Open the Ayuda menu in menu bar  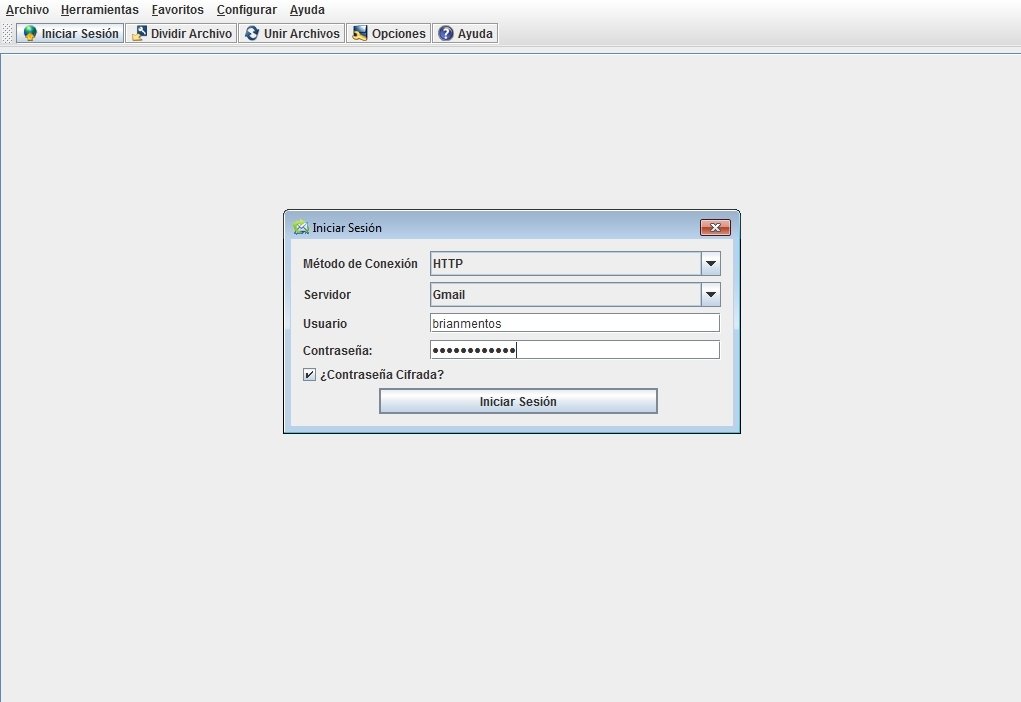307,10
